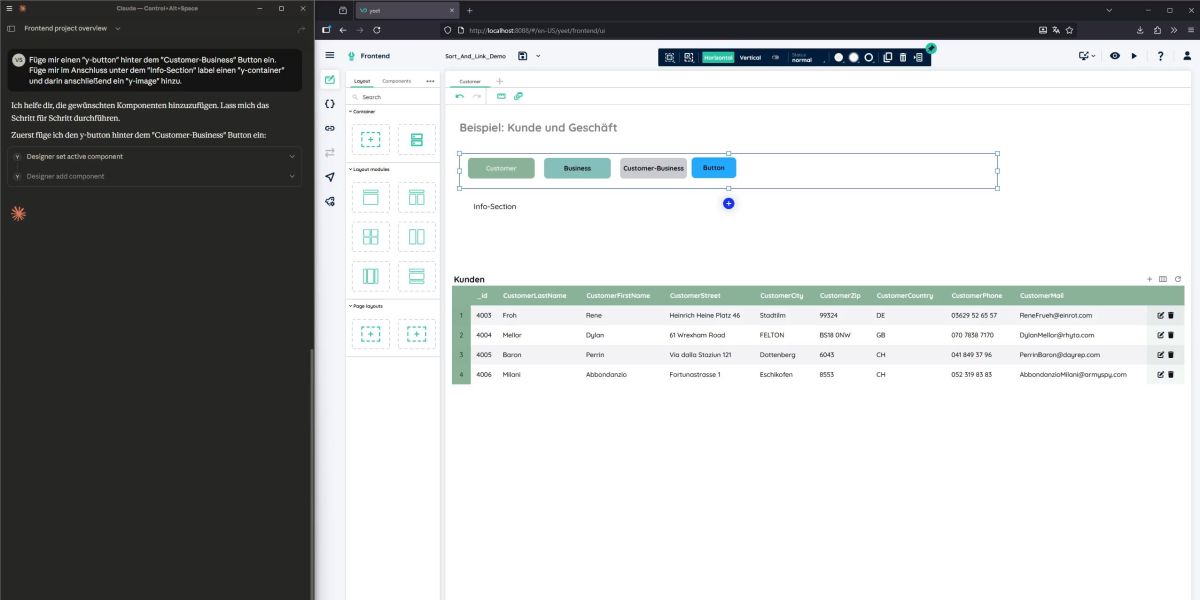Toggle the small switch beside Vertical
Image resolution: width=1200 pixels, height=600 pixels.
tap(776, 57)
